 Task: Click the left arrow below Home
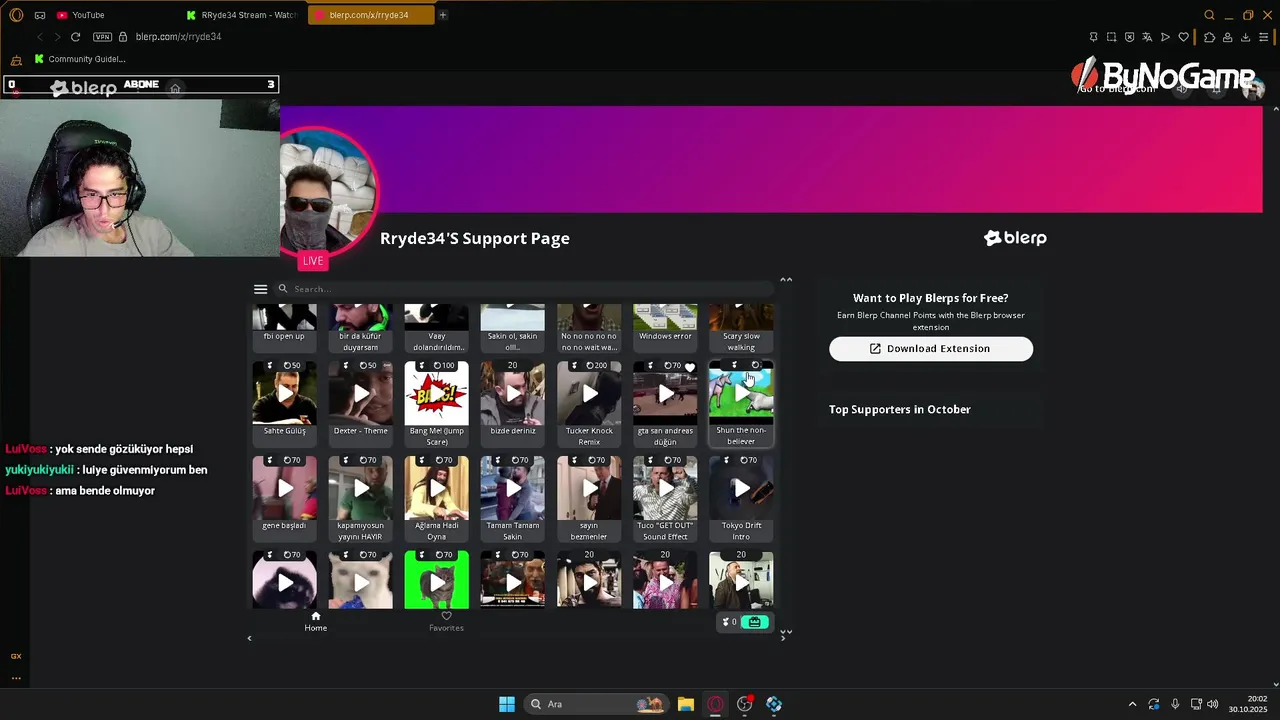point(249,638)
